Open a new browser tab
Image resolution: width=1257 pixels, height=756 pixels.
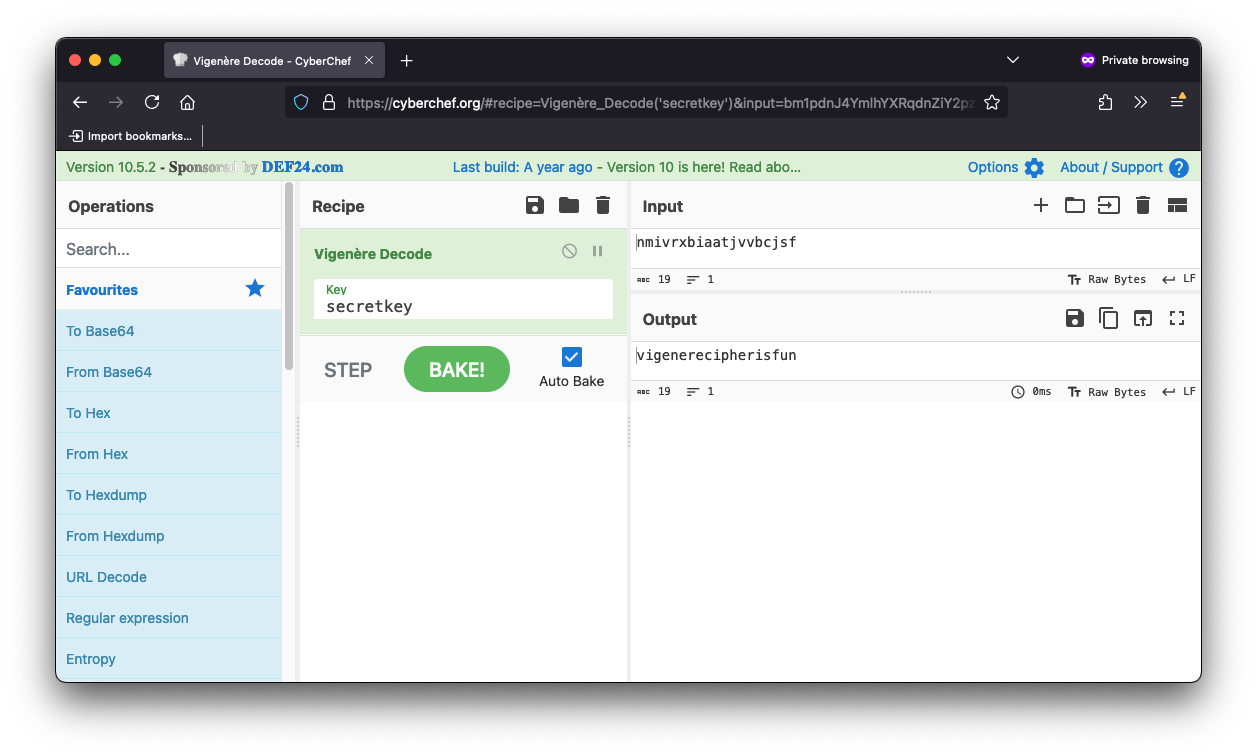(406, 60)
